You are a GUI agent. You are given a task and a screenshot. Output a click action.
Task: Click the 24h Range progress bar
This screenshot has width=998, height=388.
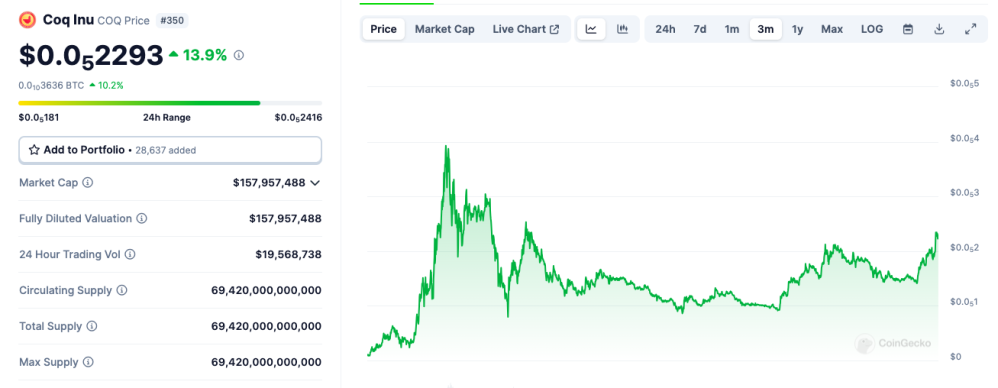click(170, 102)
